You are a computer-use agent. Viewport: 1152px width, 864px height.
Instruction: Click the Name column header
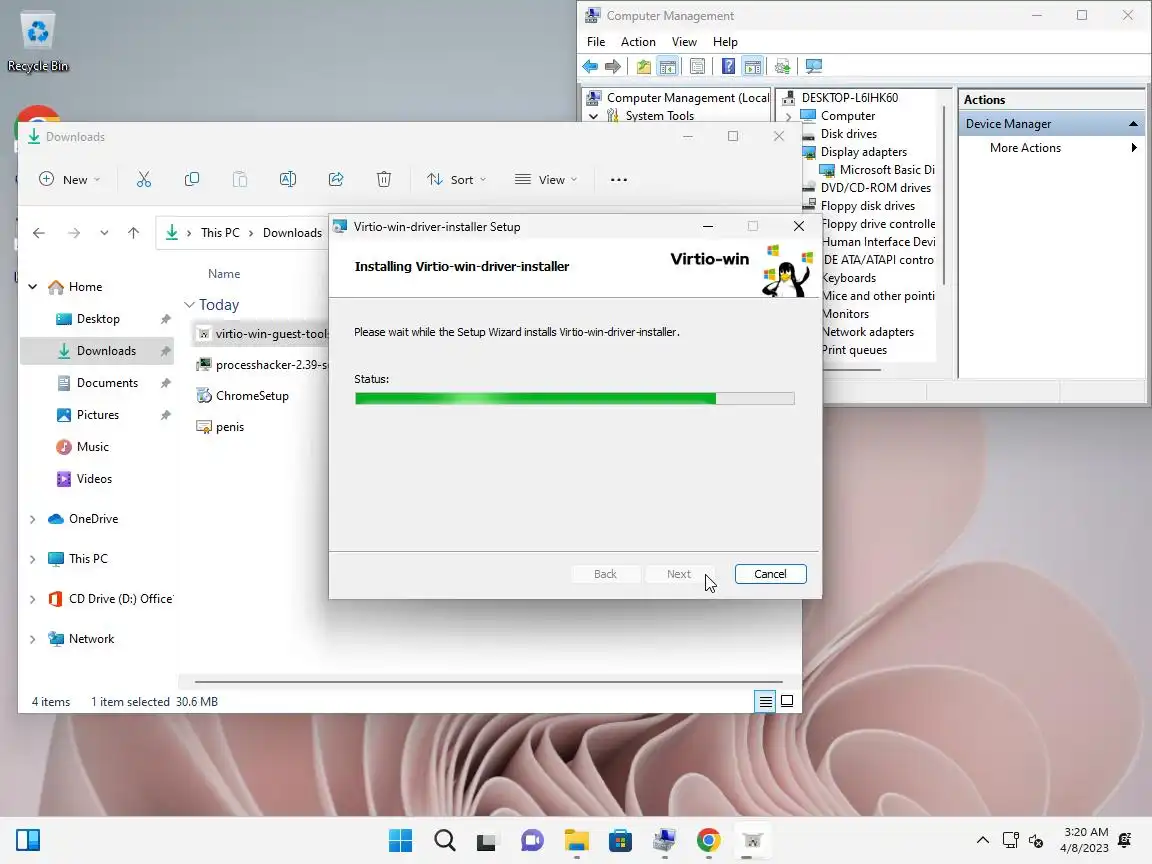[x=224, y=273]
